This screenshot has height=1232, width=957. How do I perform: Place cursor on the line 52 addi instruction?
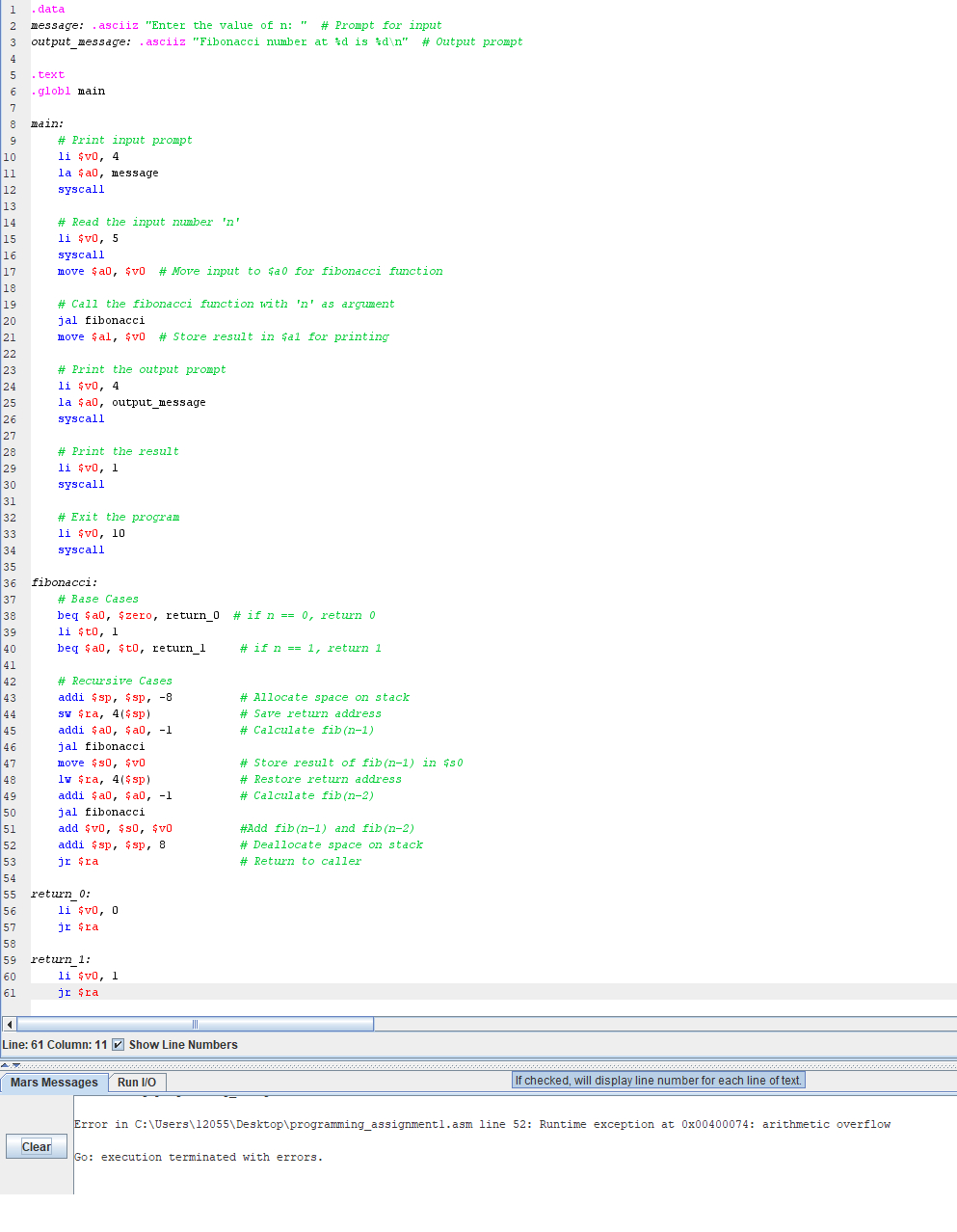pos(111,844)
